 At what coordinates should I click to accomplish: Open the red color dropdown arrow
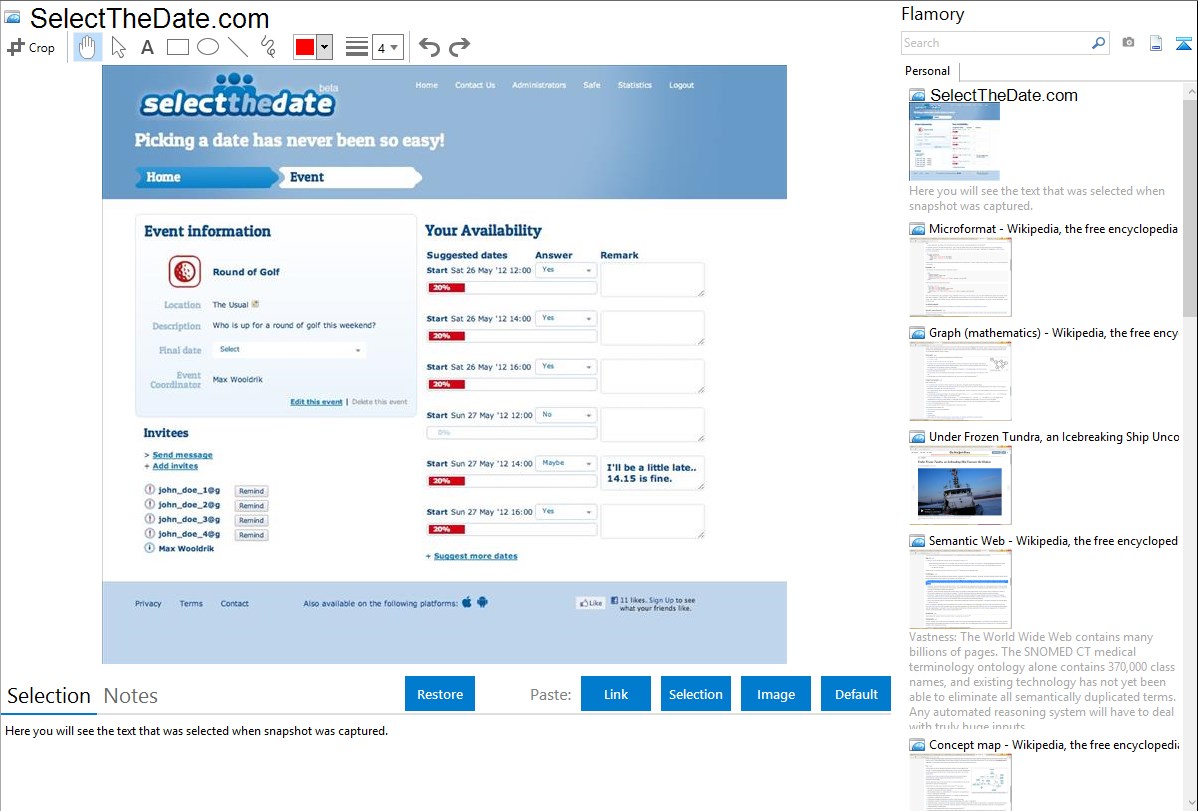pyautogui.click(x=325, y=47)
